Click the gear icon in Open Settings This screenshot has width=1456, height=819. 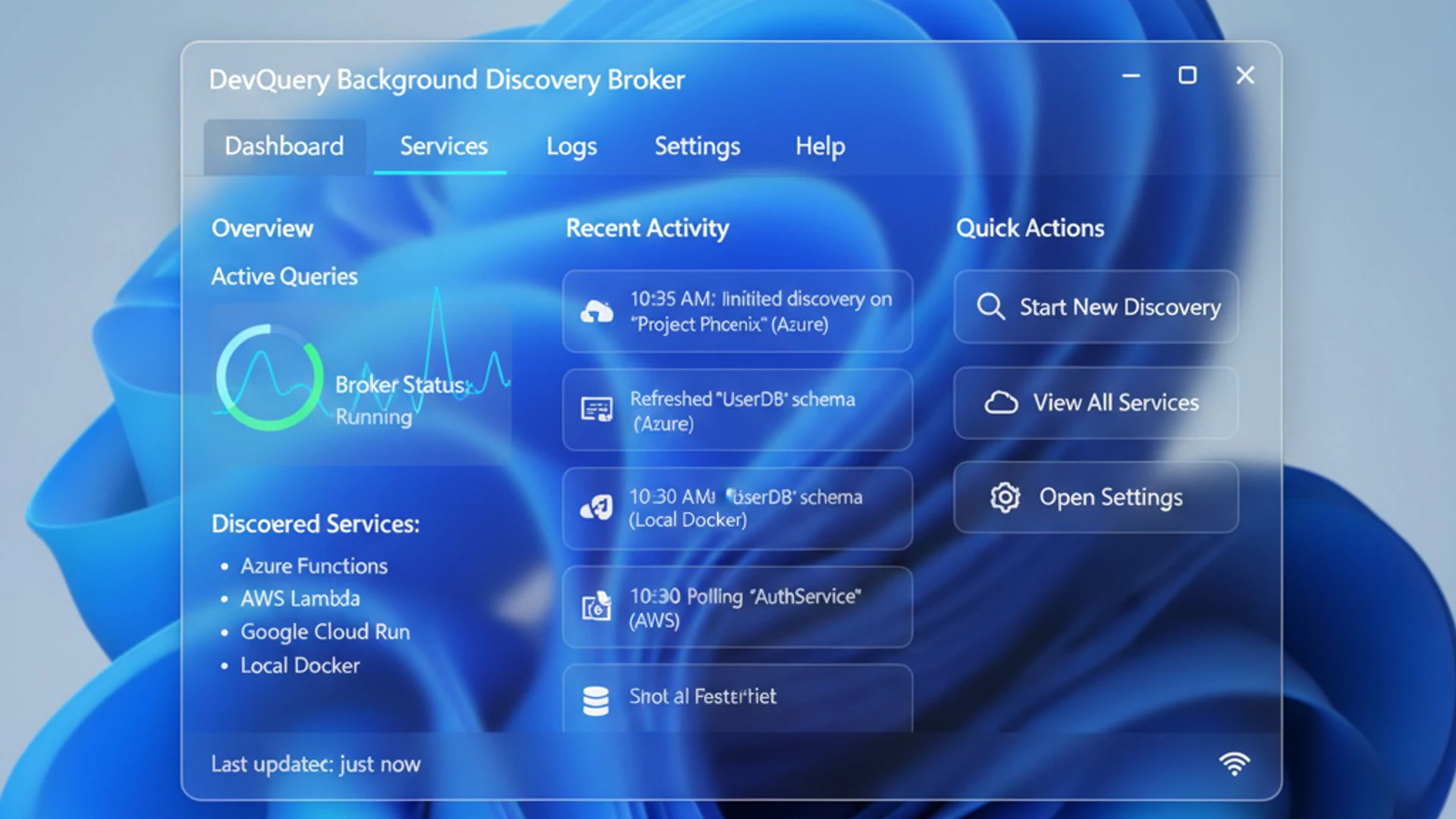tap(1005, 497)
